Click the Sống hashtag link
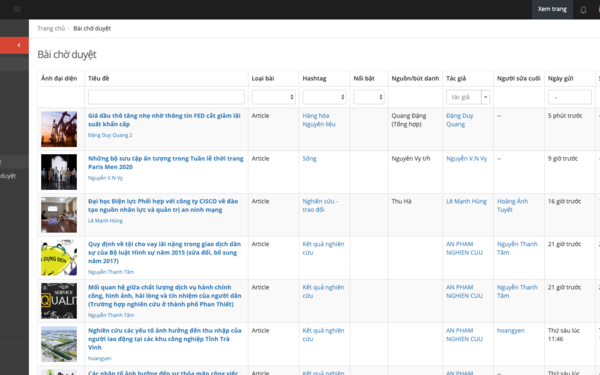Viewport: 600px width, 375px height. (309, 158)
